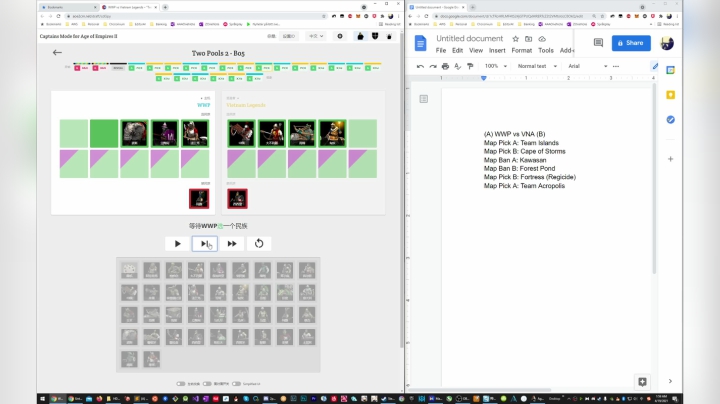Click the grey reveal marker in draft timeline
The image size is (720, 404).
point(118,68)
